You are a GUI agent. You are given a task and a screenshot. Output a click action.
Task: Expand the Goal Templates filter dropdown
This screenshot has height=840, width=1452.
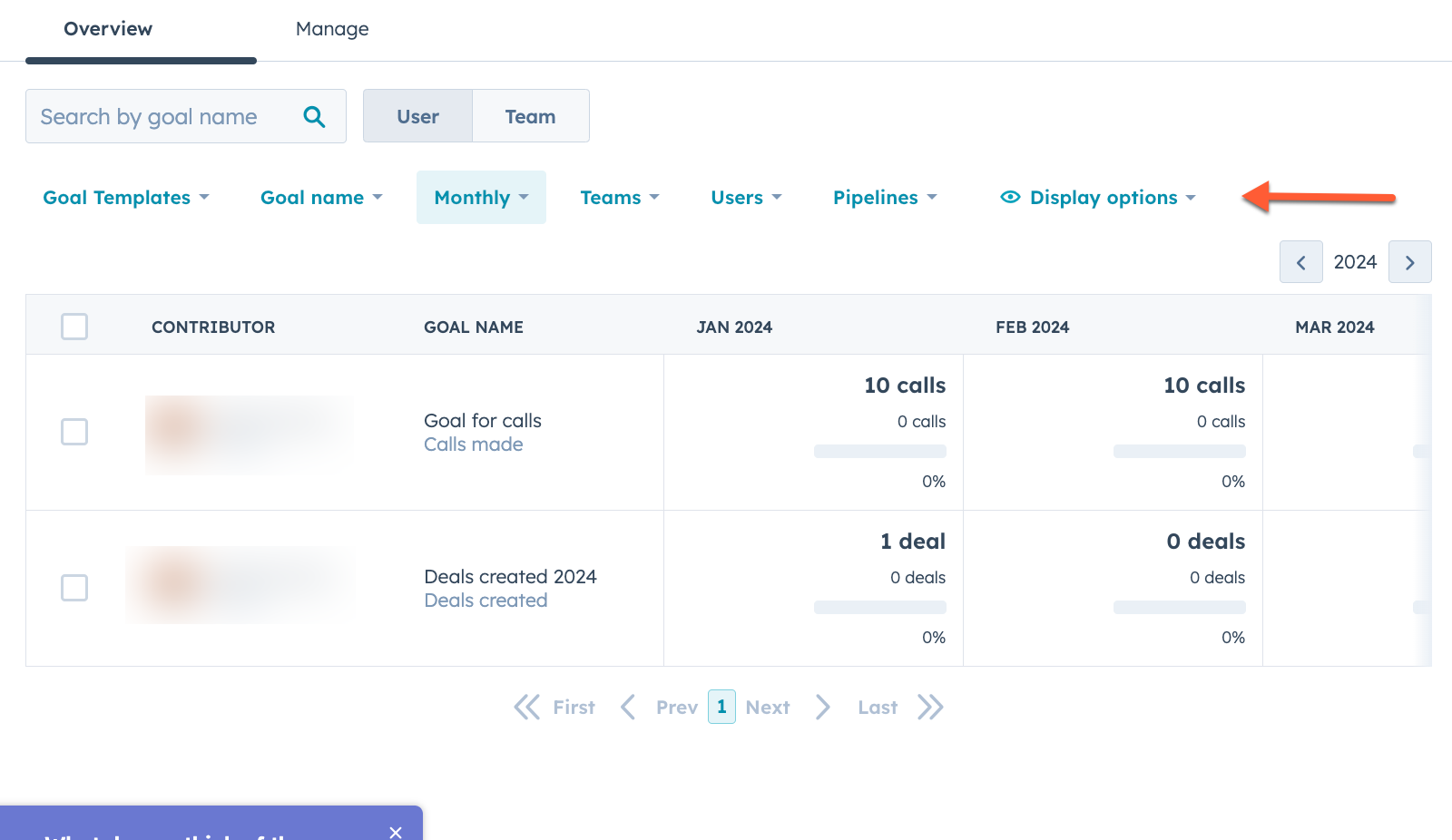coord(126,198)
